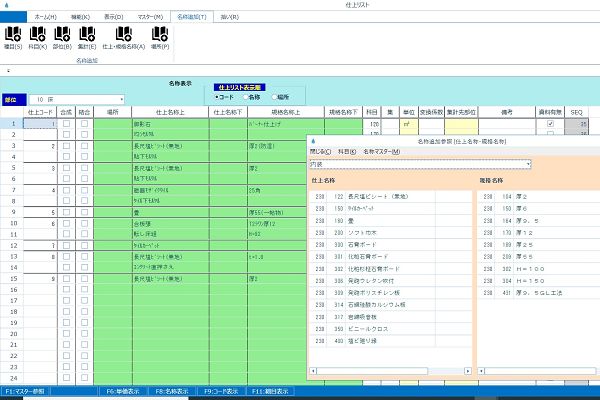Screen dimensions: 600x400
Task: Select 石膏ボード in the 仕上名称 list
Action: click(390, 245)
